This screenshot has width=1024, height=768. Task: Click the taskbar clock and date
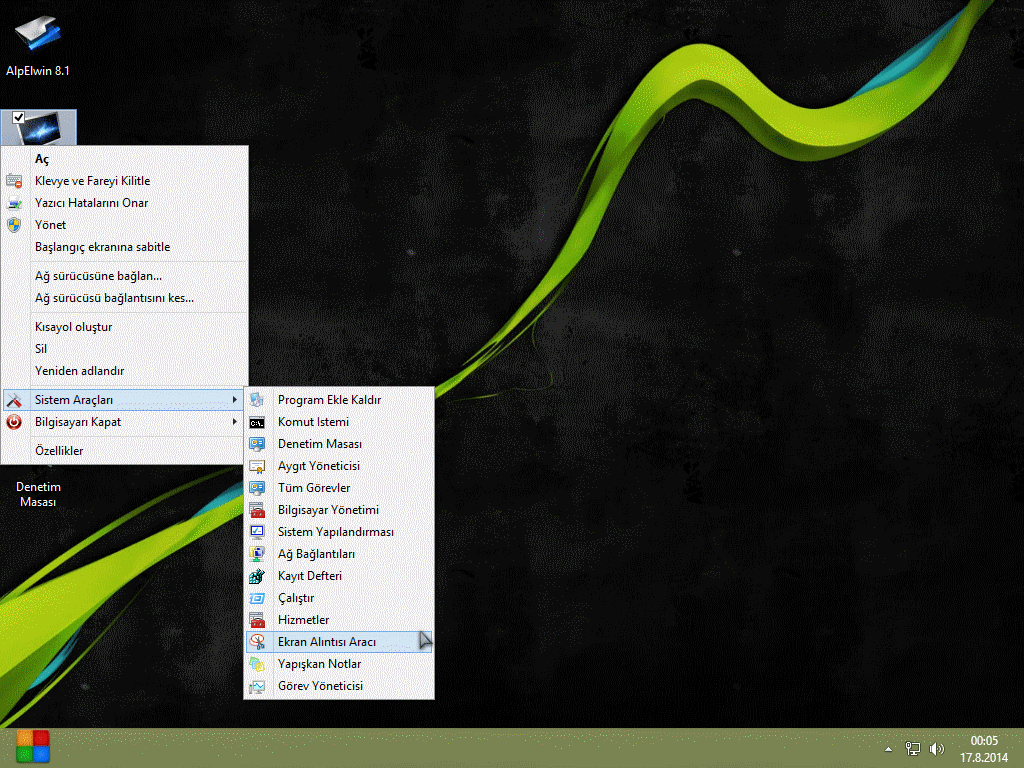984,748
